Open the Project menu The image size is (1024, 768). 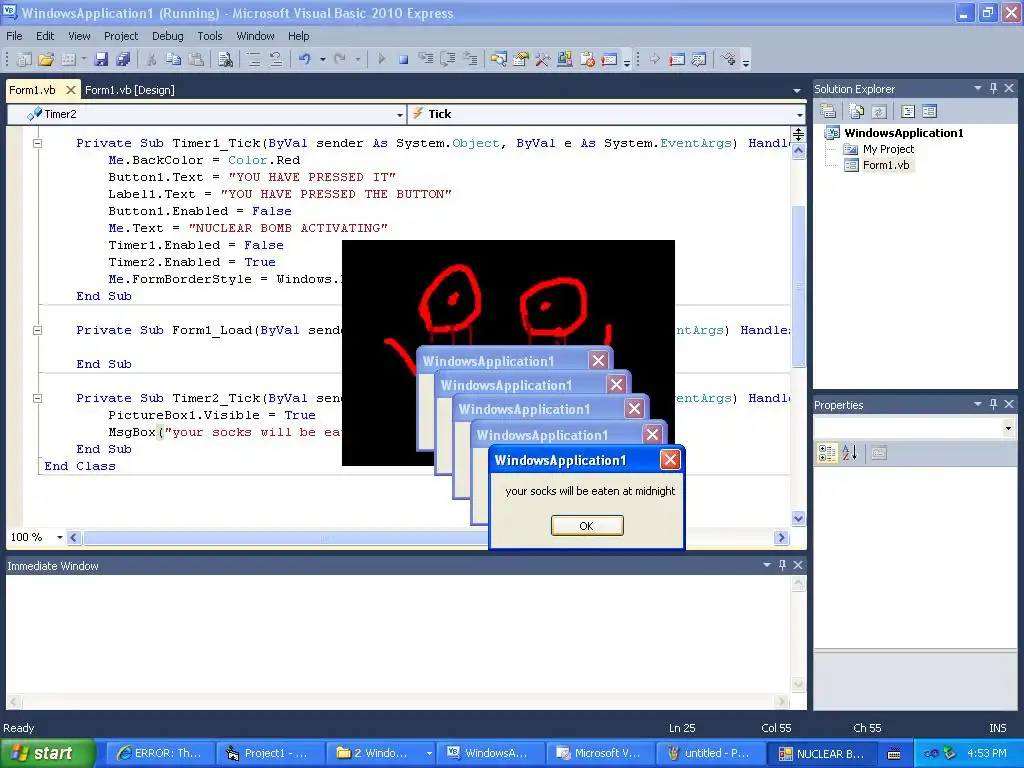[x=121, y=36]
